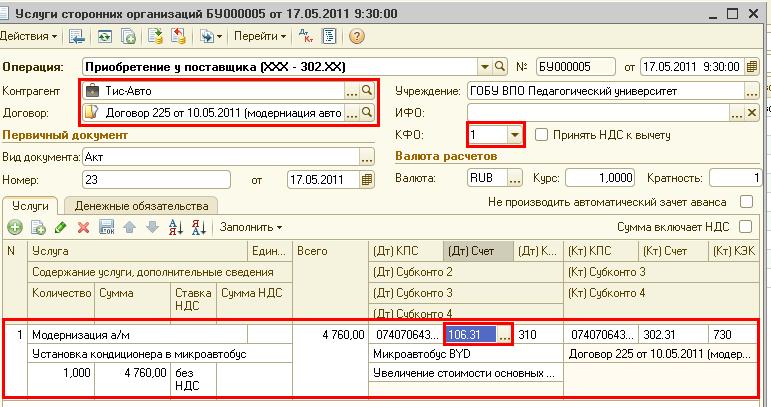Add a new row with green plus icon
This screenshot has height=407, width=771.
13,227
